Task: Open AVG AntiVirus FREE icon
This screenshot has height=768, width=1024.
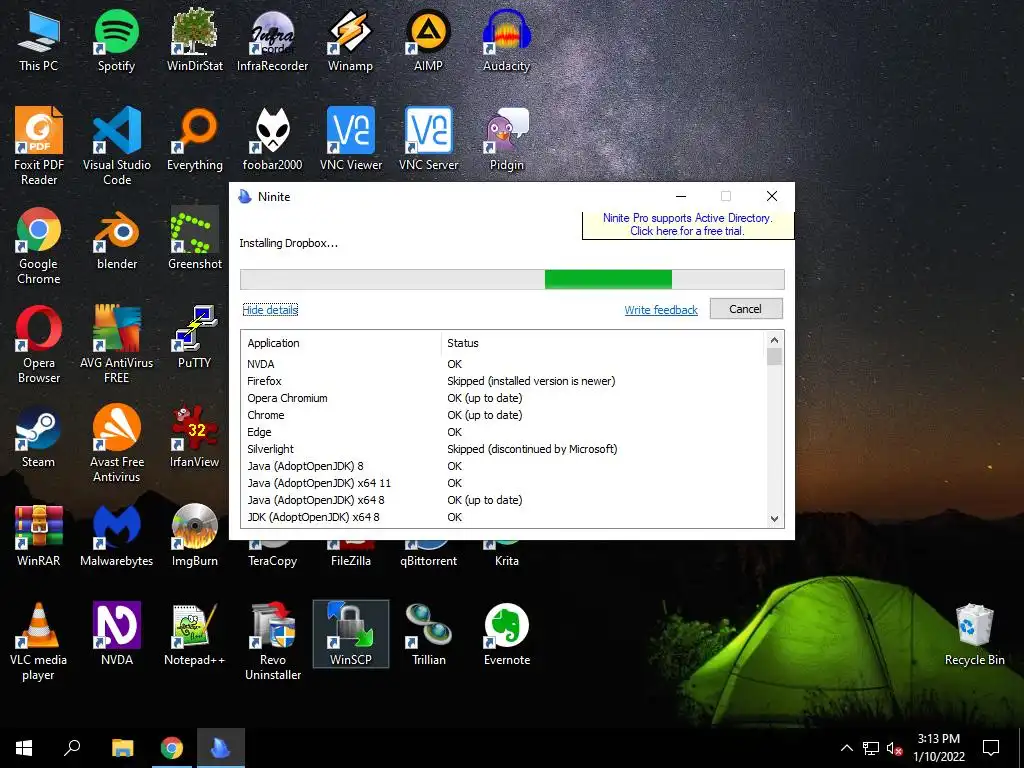Action: click(116, 345)
